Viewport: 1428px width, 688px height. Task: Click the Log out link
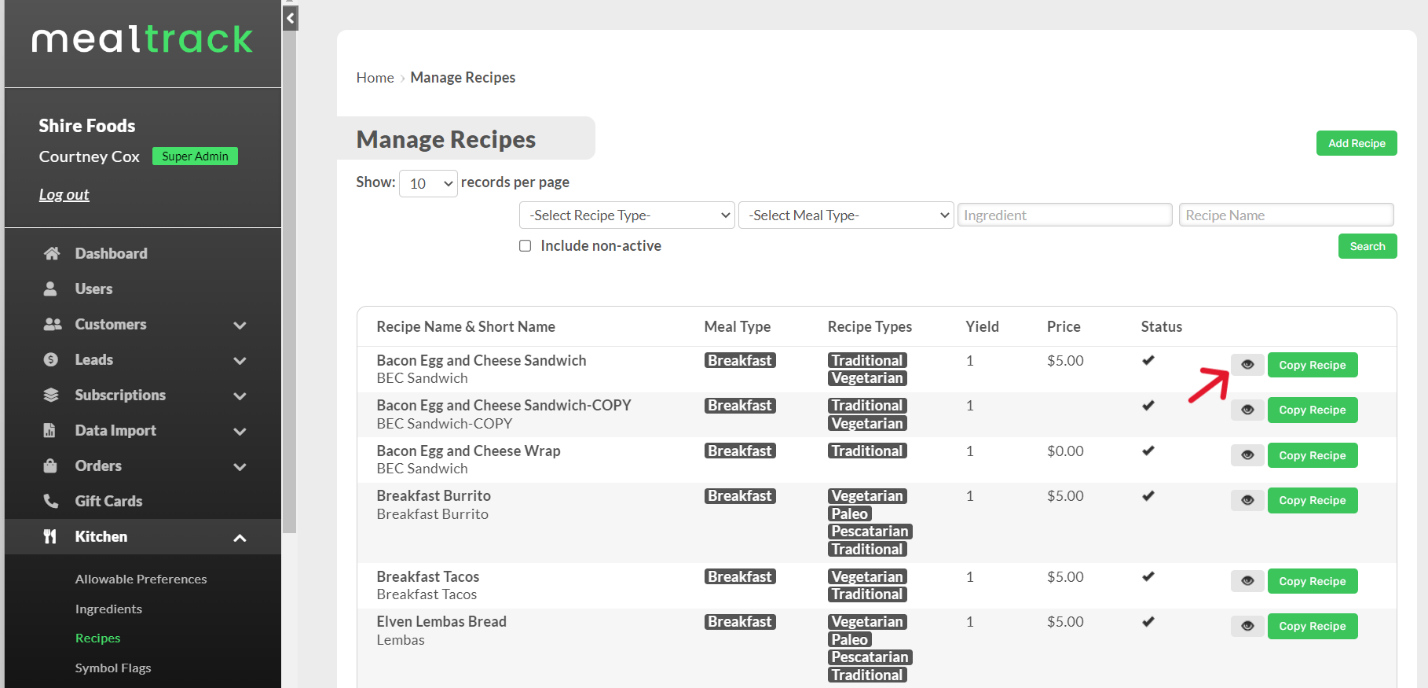pos(64,195)
